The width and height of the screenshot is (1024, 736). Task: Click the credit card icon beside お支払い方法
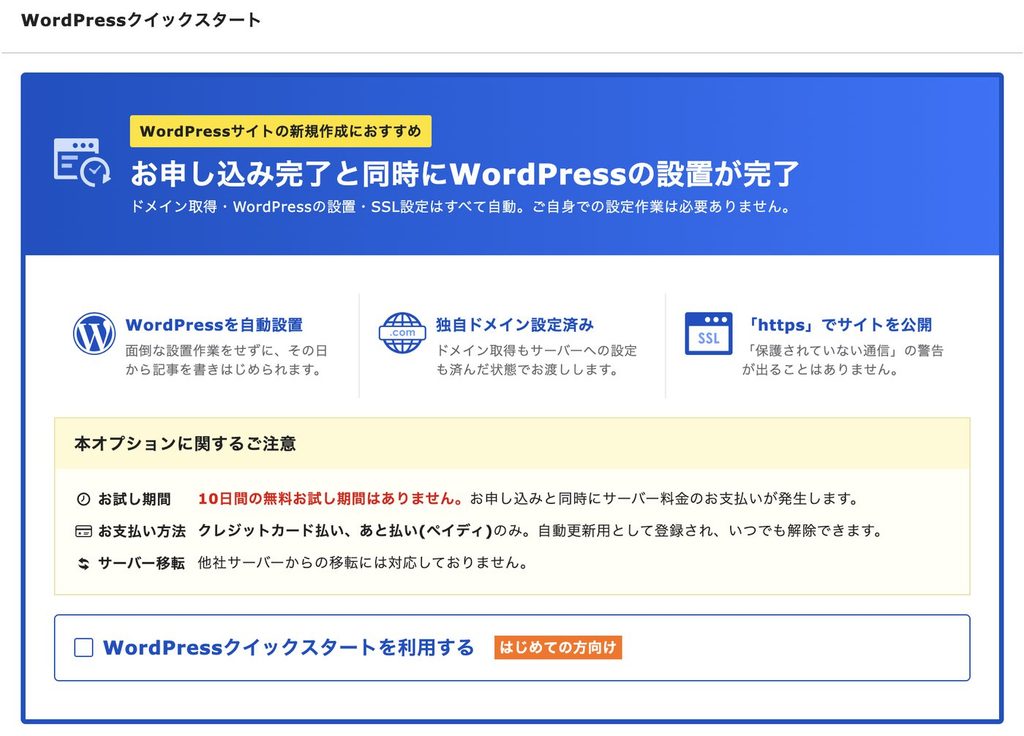point(83,532)
